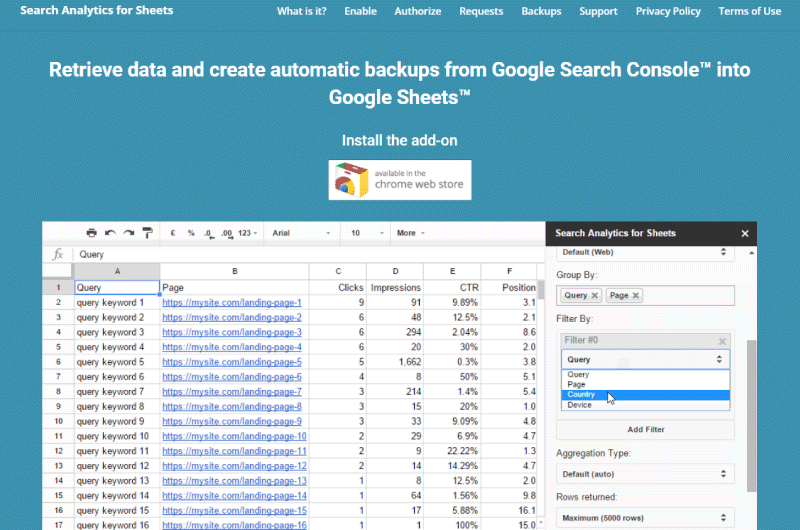Remove the Query group-by tag
Screen dimensions: 800x530
click(594, 295)
